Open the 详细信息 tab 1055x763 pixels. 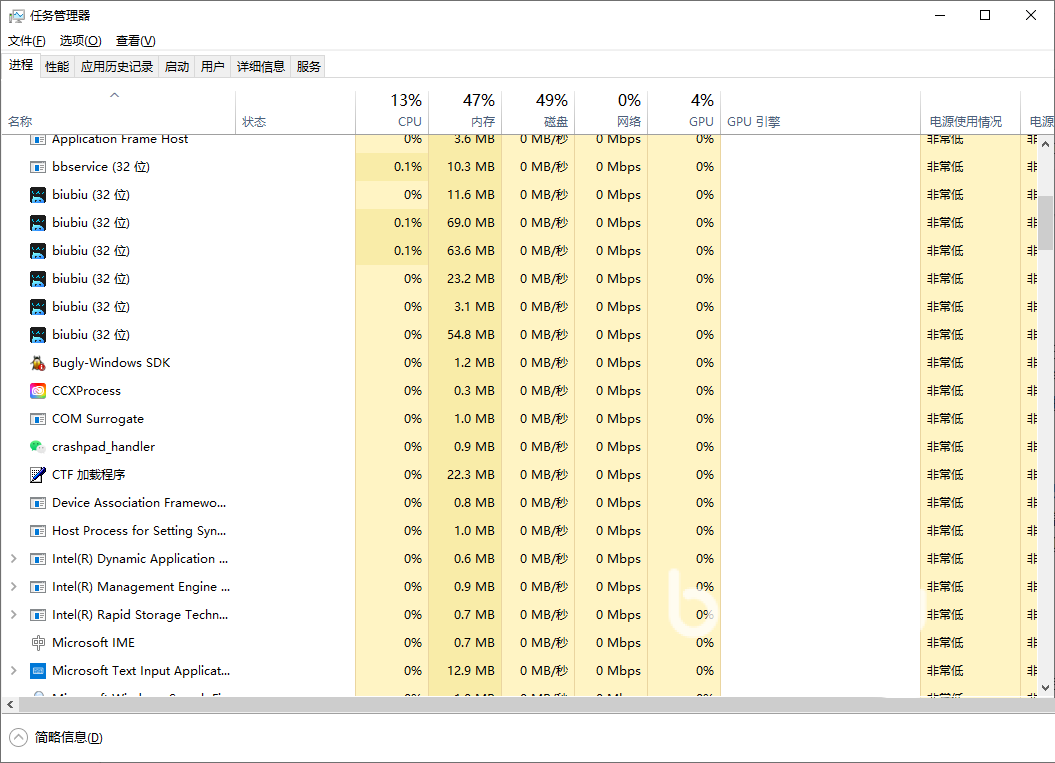point(261,66)
